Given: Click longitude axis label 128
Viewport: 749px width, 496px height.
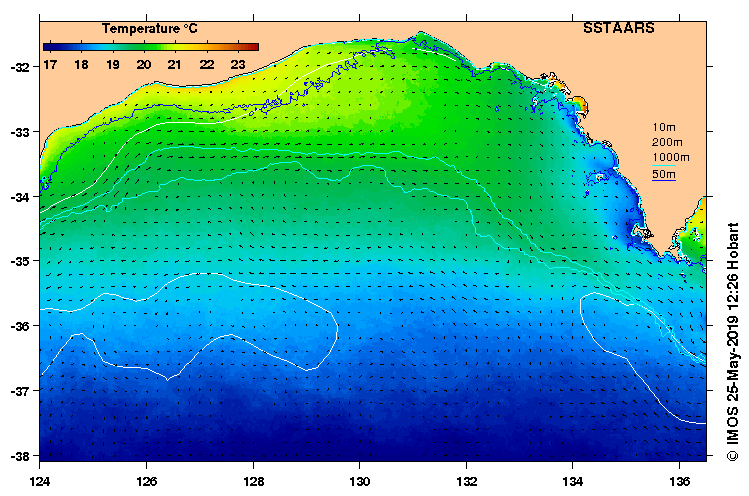Looking at the screenshot, I should [x=253, y=481].
